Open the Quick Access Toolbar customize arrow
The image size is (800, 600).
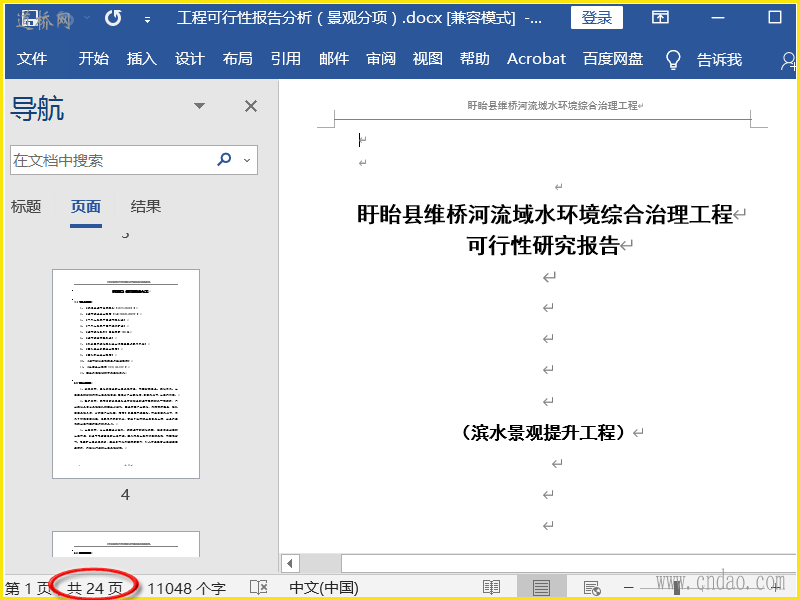147,20
